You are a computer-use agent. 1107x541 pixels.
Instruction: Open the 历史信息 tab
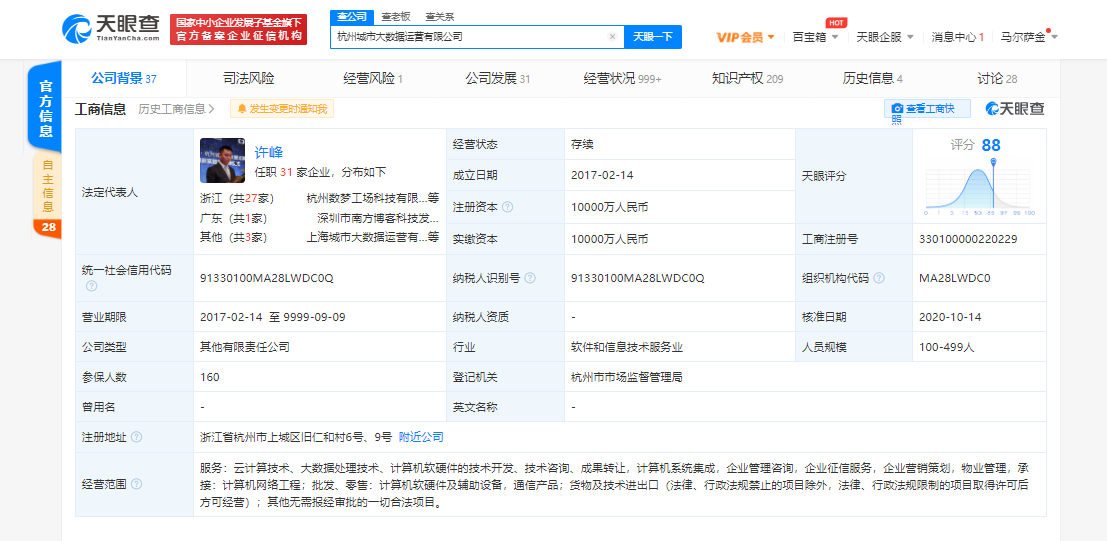pyautogui.click(x=872, y=78)
